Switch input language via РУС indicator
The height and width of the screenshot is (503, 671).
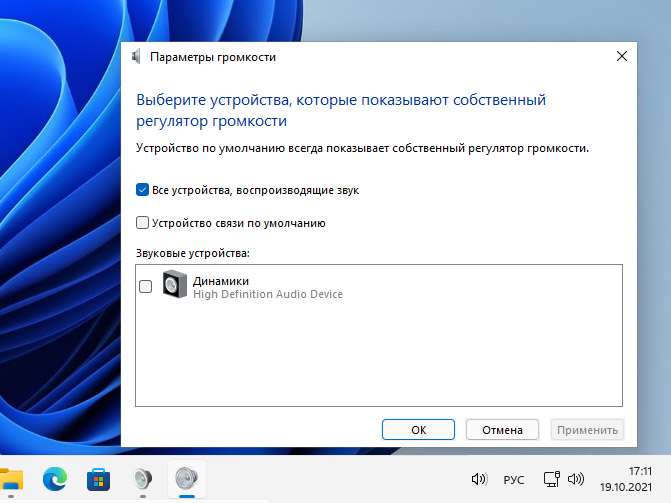coord(514,480)
